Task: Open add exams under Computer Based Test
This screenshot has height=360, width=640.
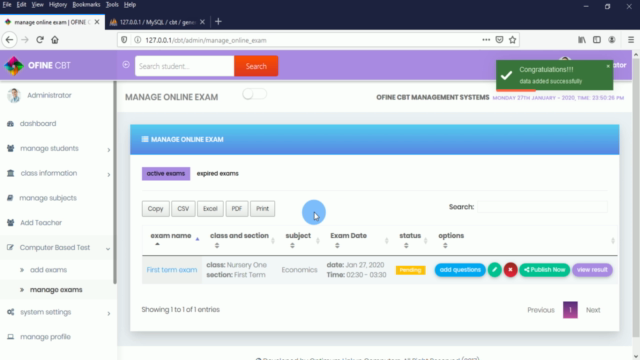Action: pos(48,270)
